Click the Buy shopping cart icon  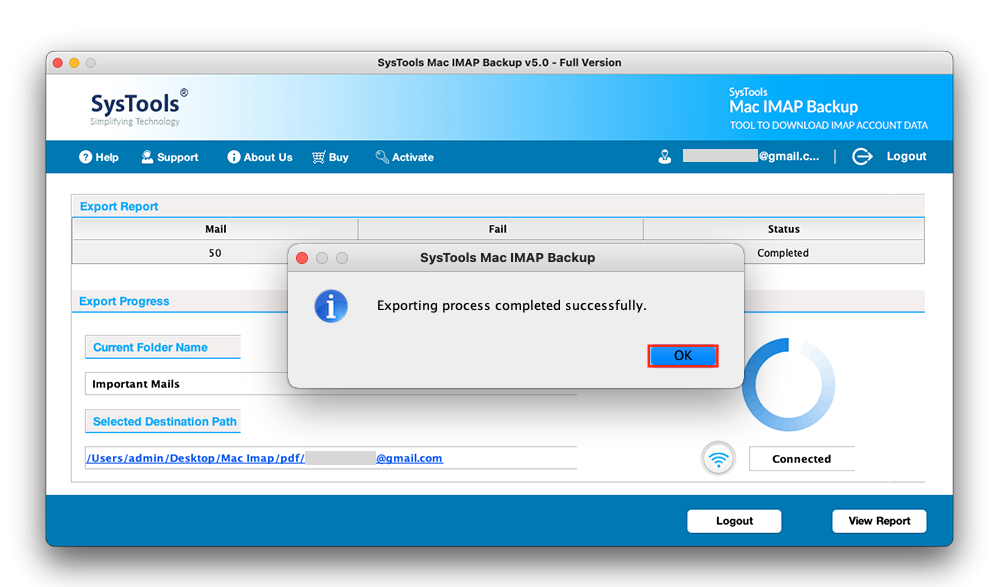(x=319, y=157)
